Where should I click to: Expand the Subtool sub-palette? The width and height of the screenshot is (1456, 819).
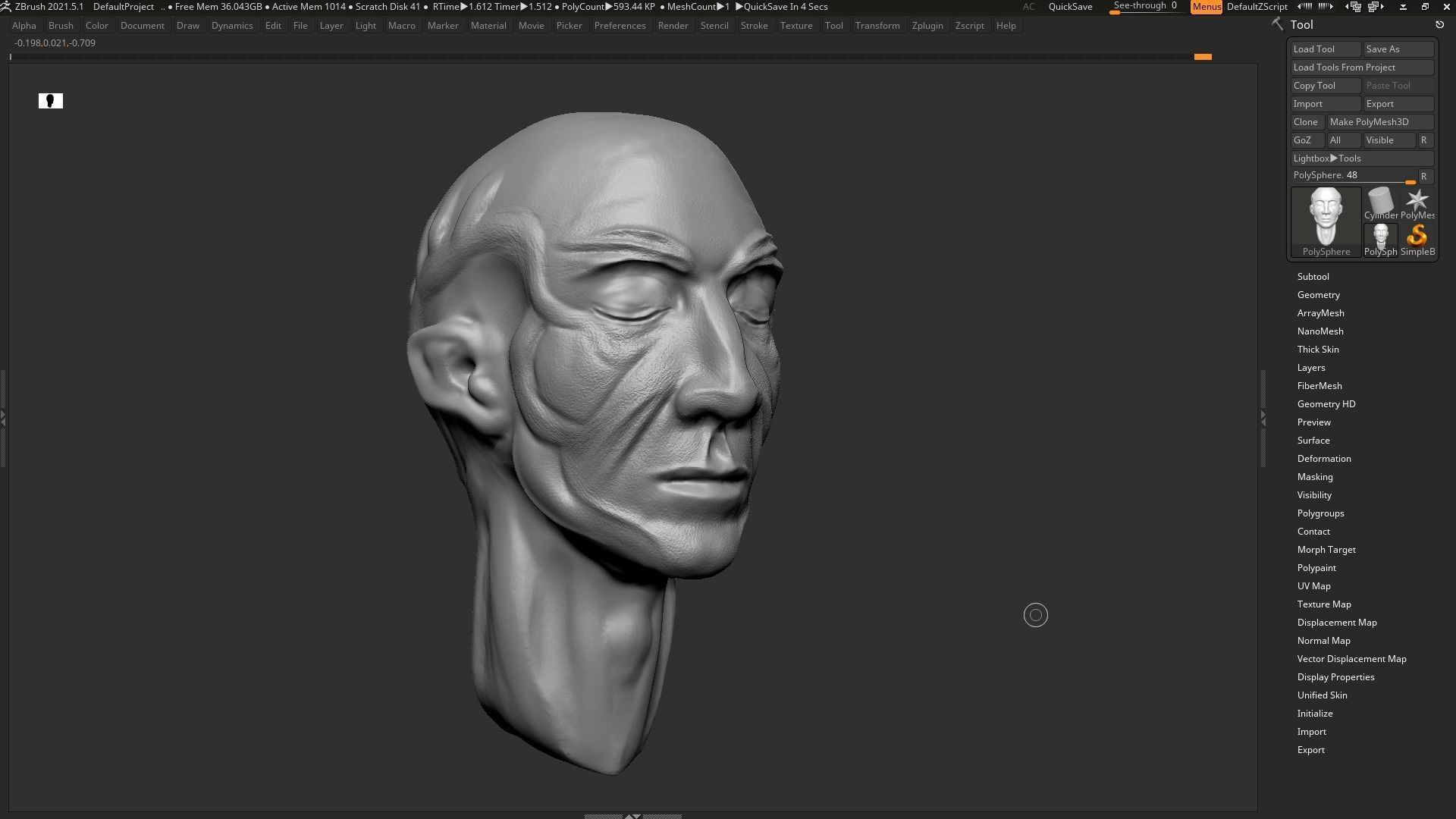tap(1313, 277)
